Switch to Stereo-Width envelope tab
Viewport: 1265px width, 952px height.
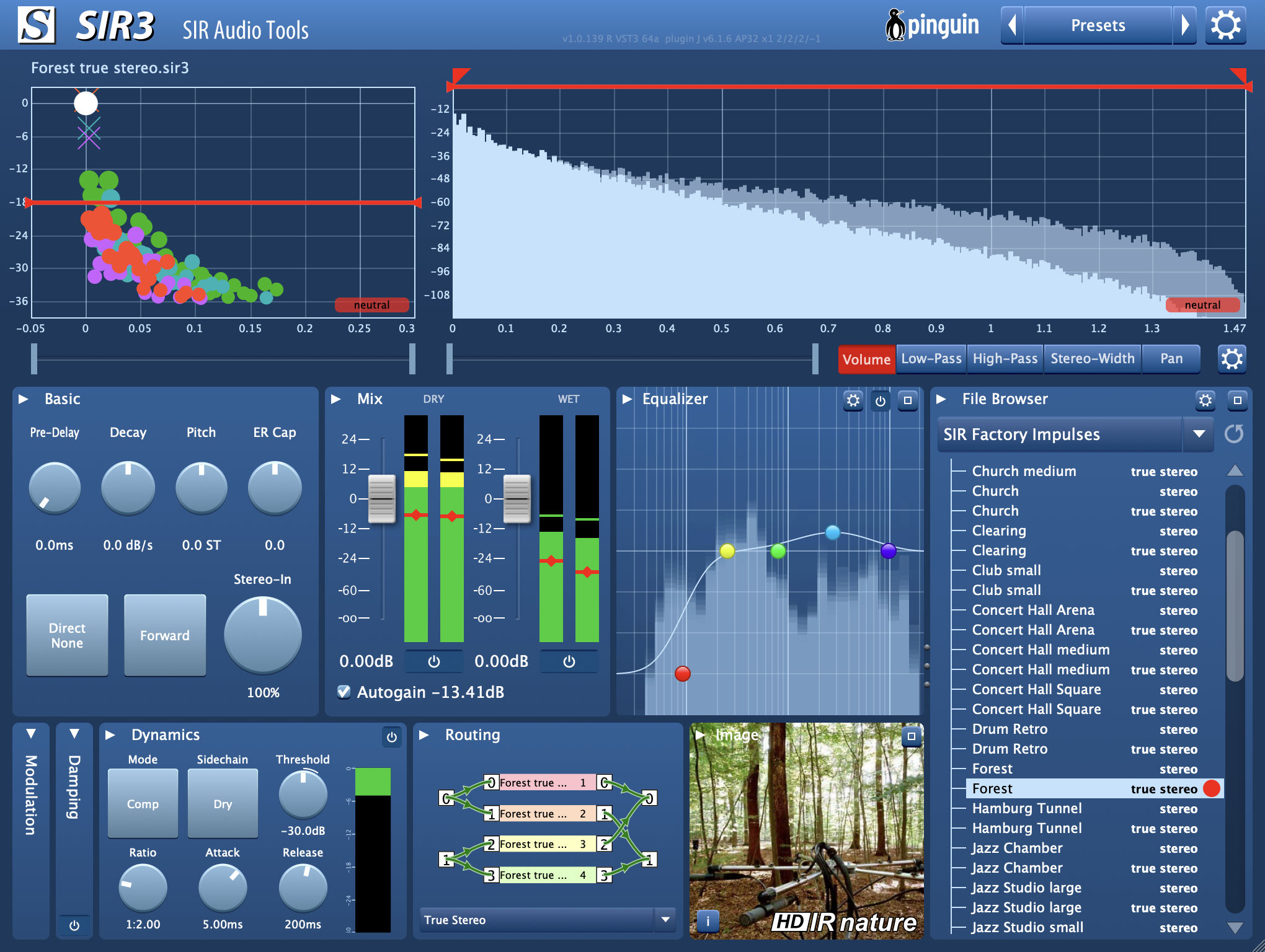point(1093,359)
